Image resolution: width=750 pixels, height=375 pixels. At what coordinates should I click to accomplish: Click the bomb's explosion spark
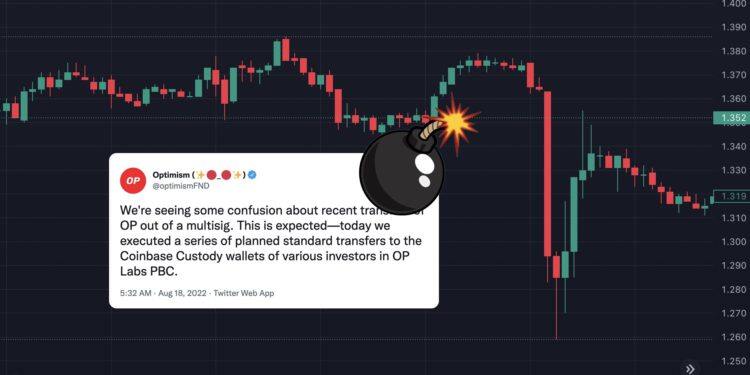(454, 123)
